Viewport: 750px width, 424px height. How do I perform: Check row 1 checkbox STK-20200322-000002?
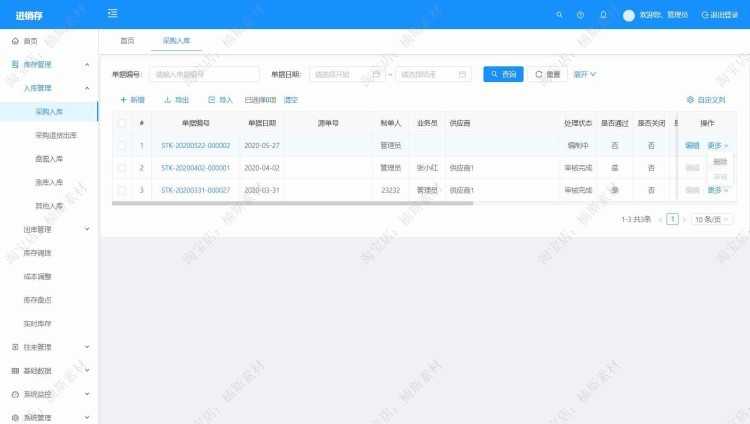tap(122, 145)
